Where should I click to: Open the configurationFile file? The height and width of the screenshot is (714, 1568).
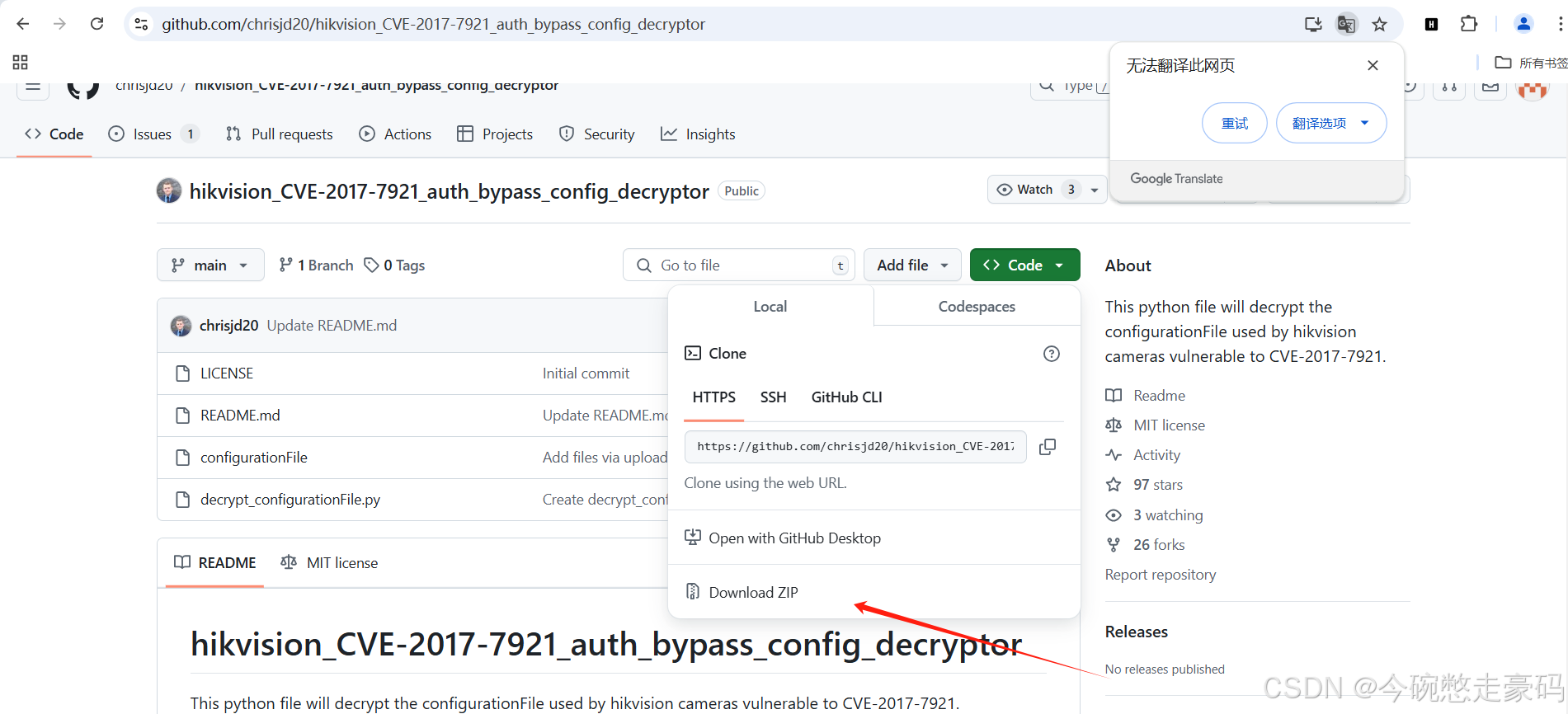pyautogui.click(x=254, y=458)
